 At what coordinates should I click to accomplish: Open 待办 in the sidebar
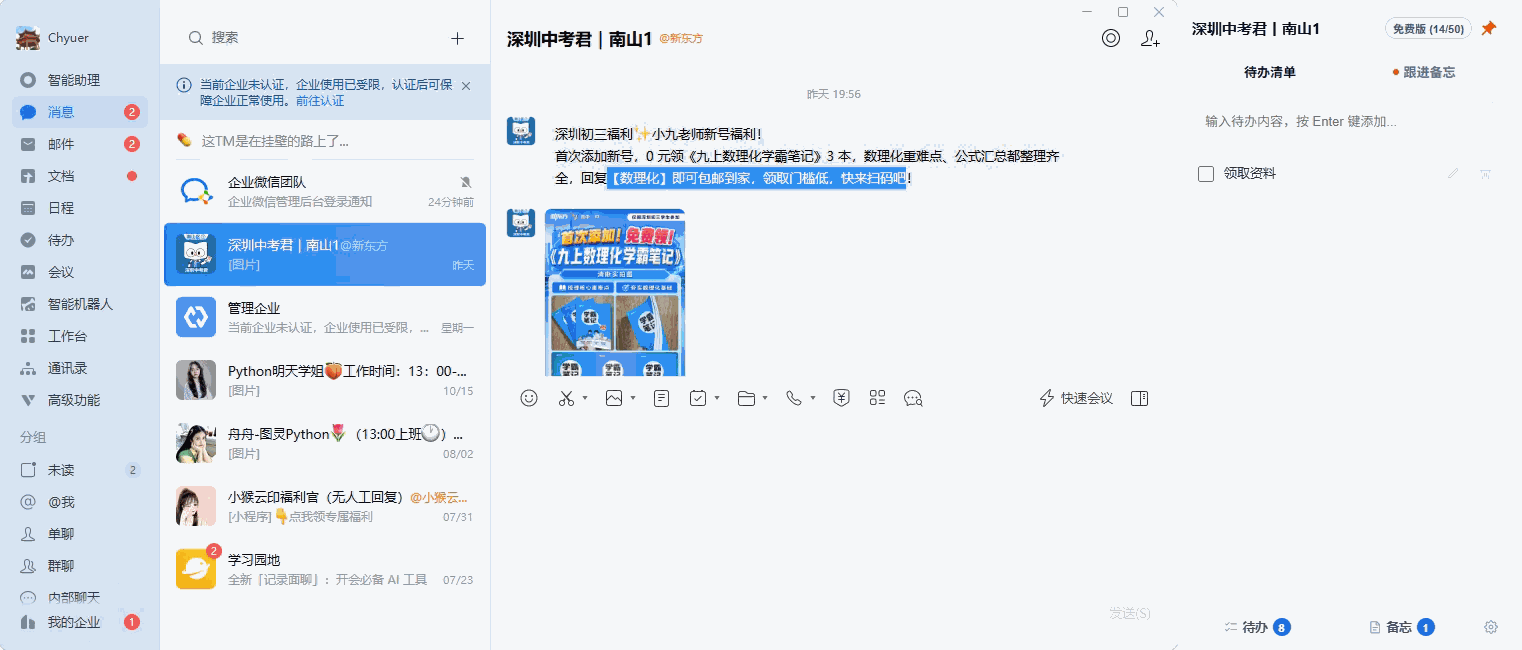pos(80,240)
